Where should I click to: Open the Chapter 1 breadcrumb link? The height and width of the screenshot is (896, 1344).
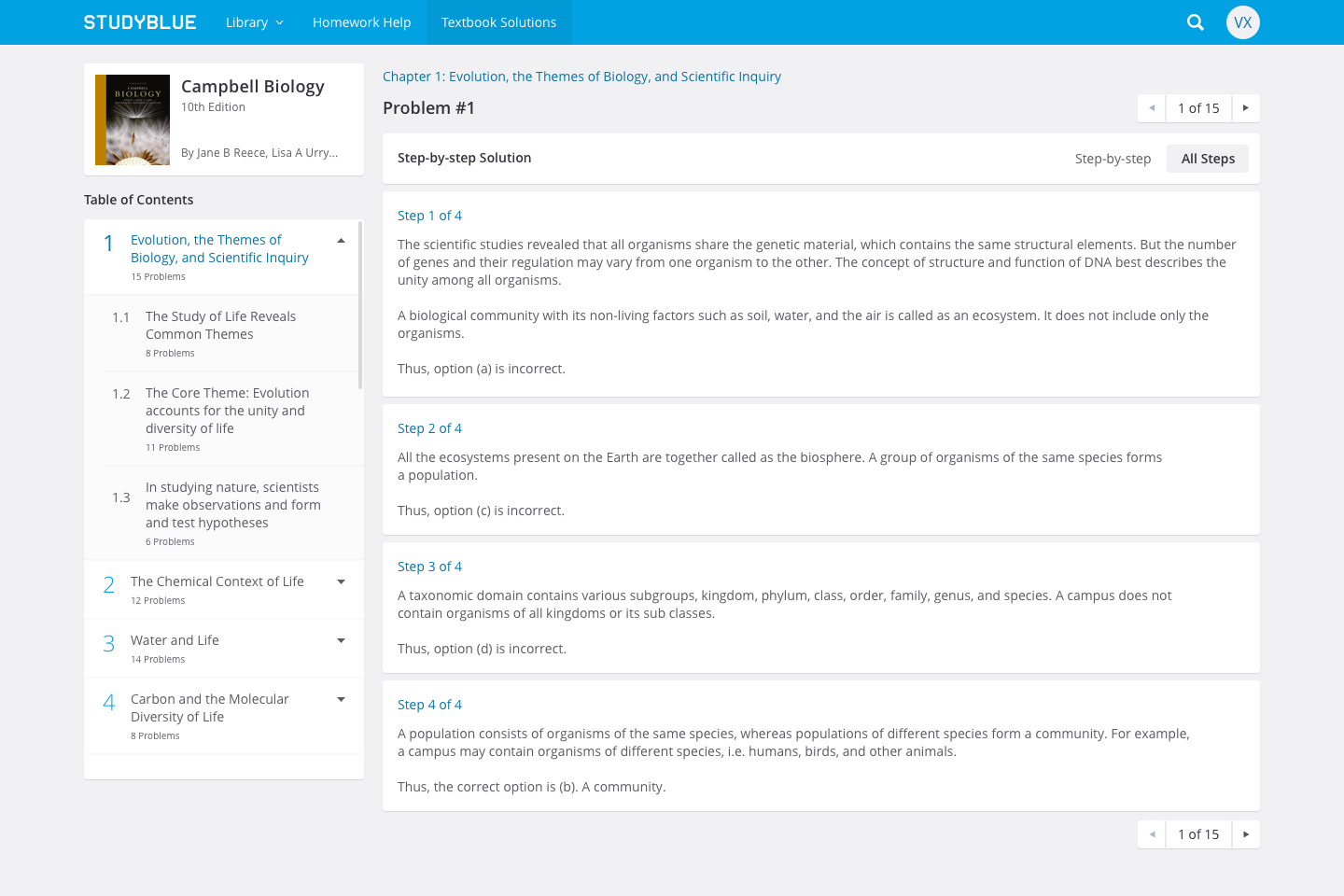581,77
